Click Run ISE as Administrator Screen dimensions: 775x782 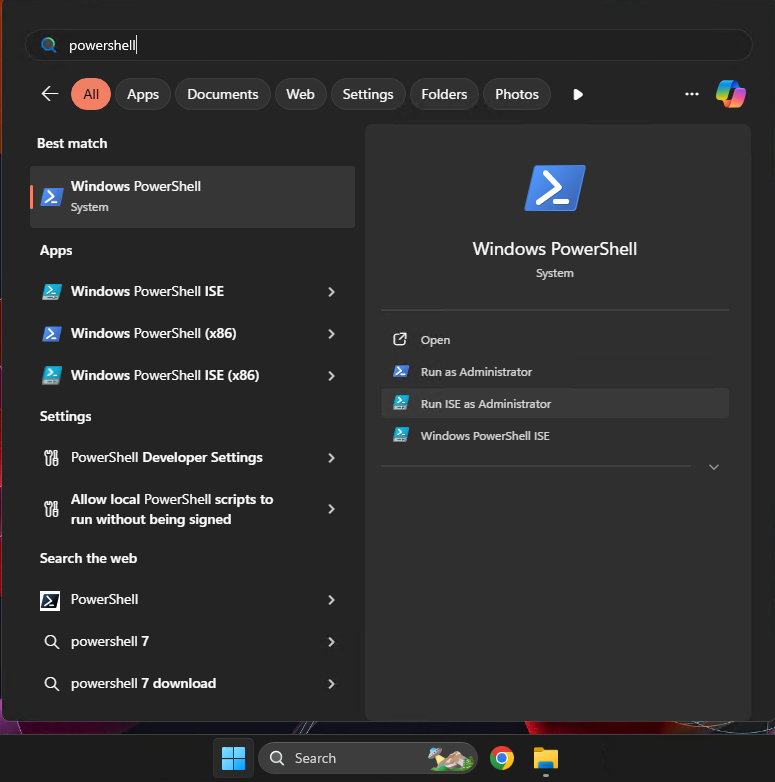click(x=485, y=404)
